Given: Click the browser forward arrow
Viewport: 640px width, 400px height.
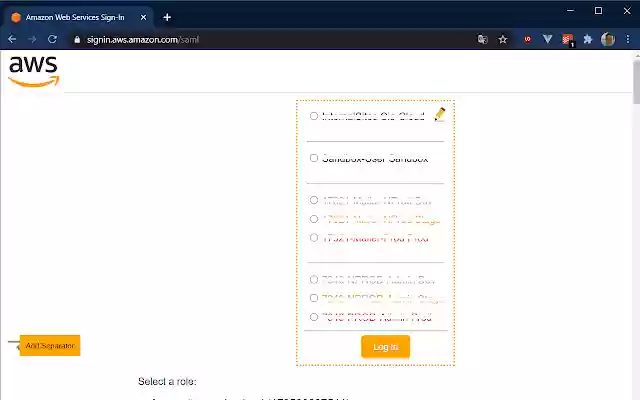Looking at the screenshot, I should point(32,39).
